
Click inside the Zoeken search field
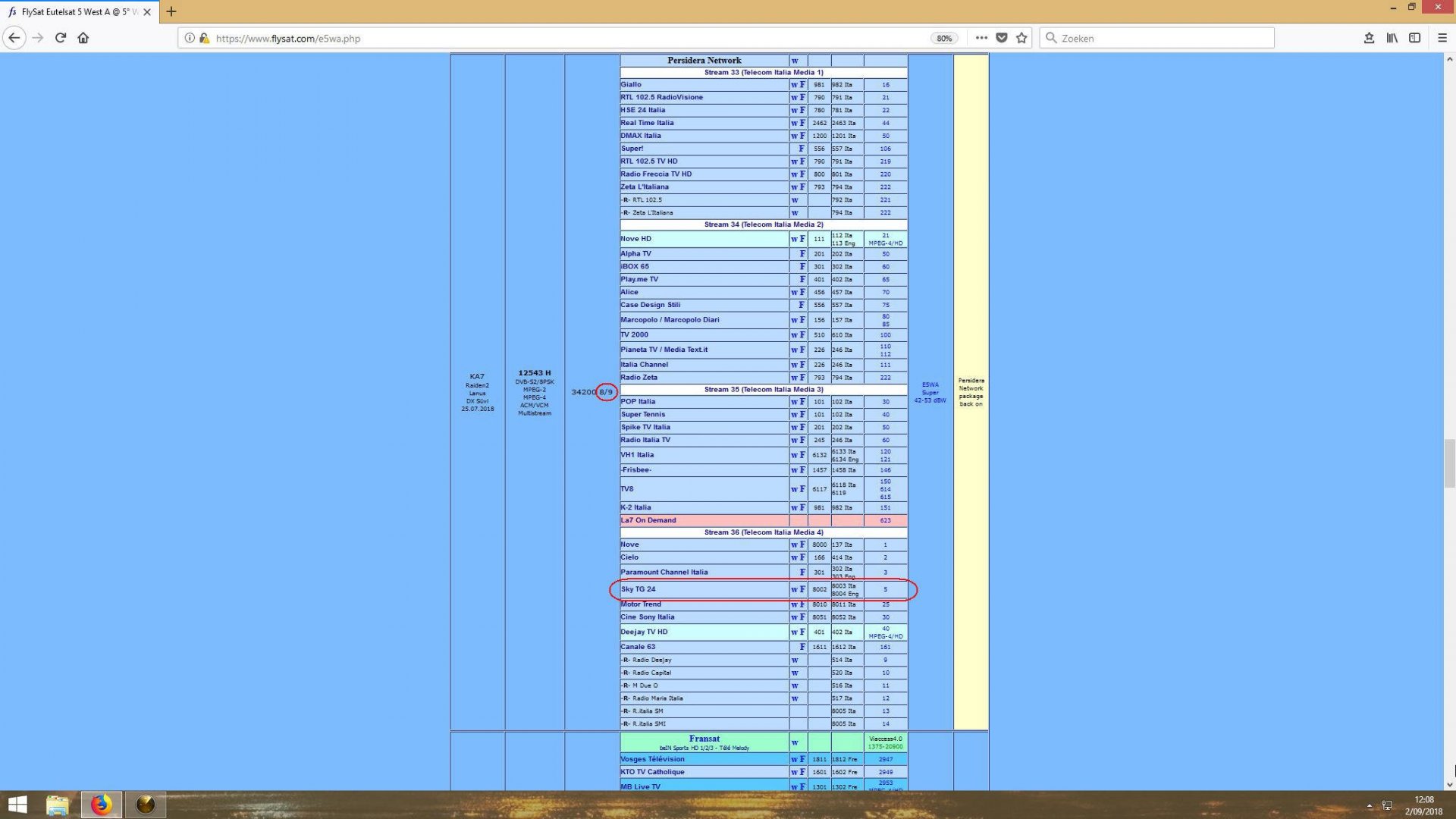[1153, 38]
